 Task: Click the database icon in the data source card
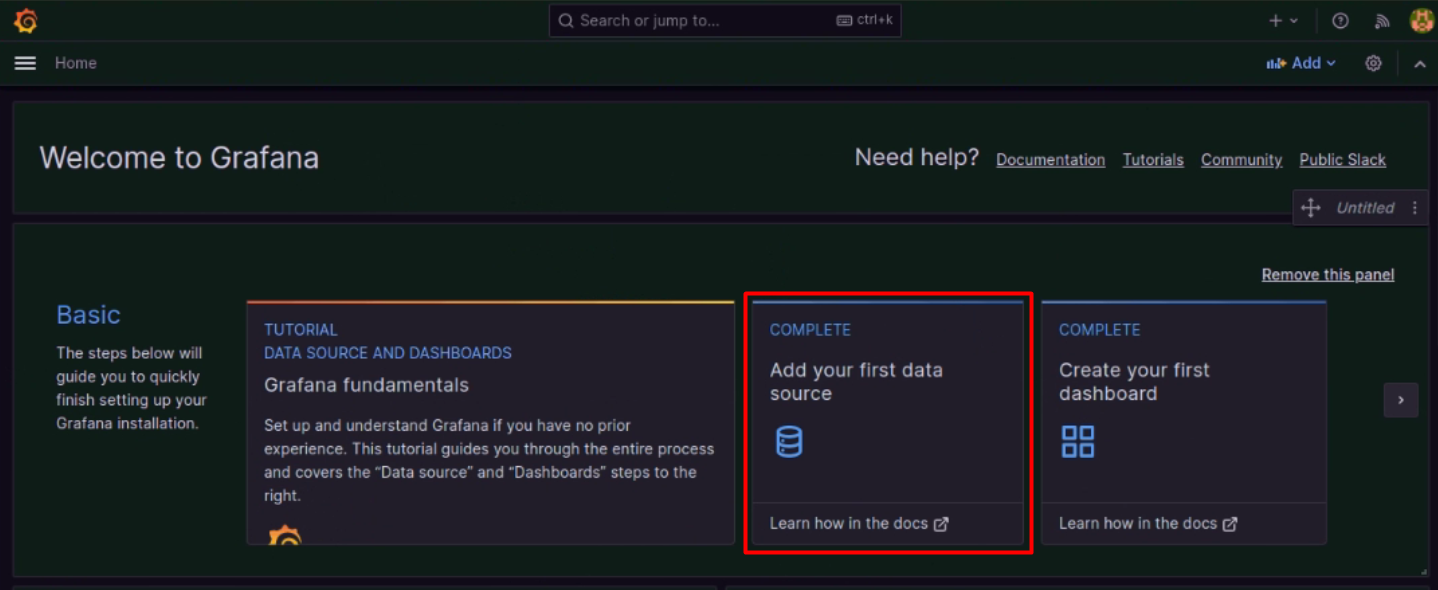pos(789,441)
